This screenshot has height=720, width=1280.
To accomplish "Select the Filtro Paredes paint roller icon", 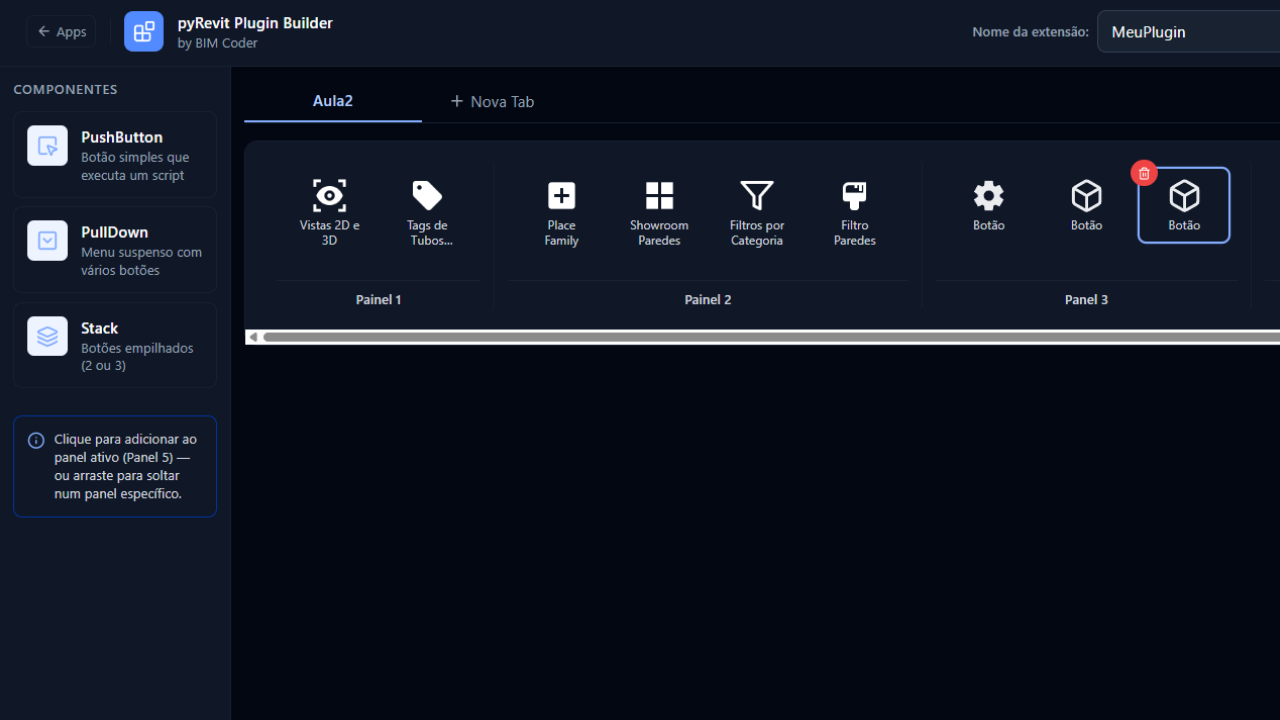I will tap(855, 195).
